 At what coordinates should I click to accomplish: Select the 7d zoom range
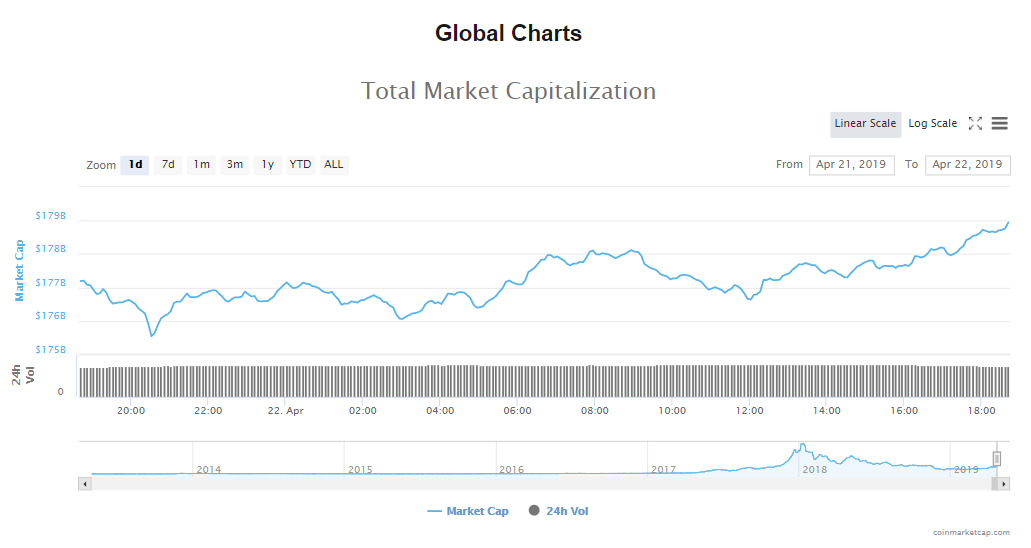tap(168, 165)
